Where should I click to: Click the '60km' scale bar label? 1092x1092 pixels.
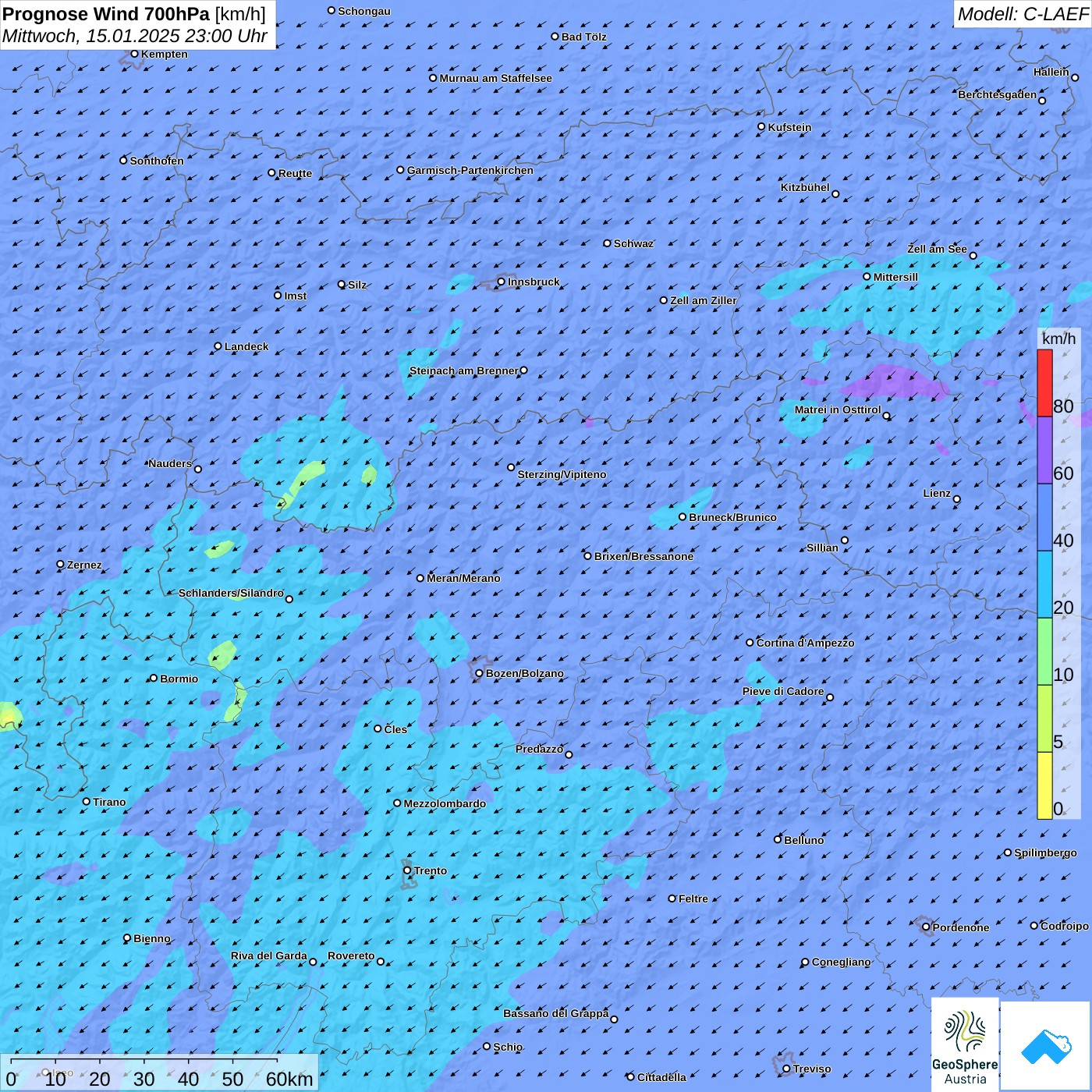click(x=289, y=1080)
